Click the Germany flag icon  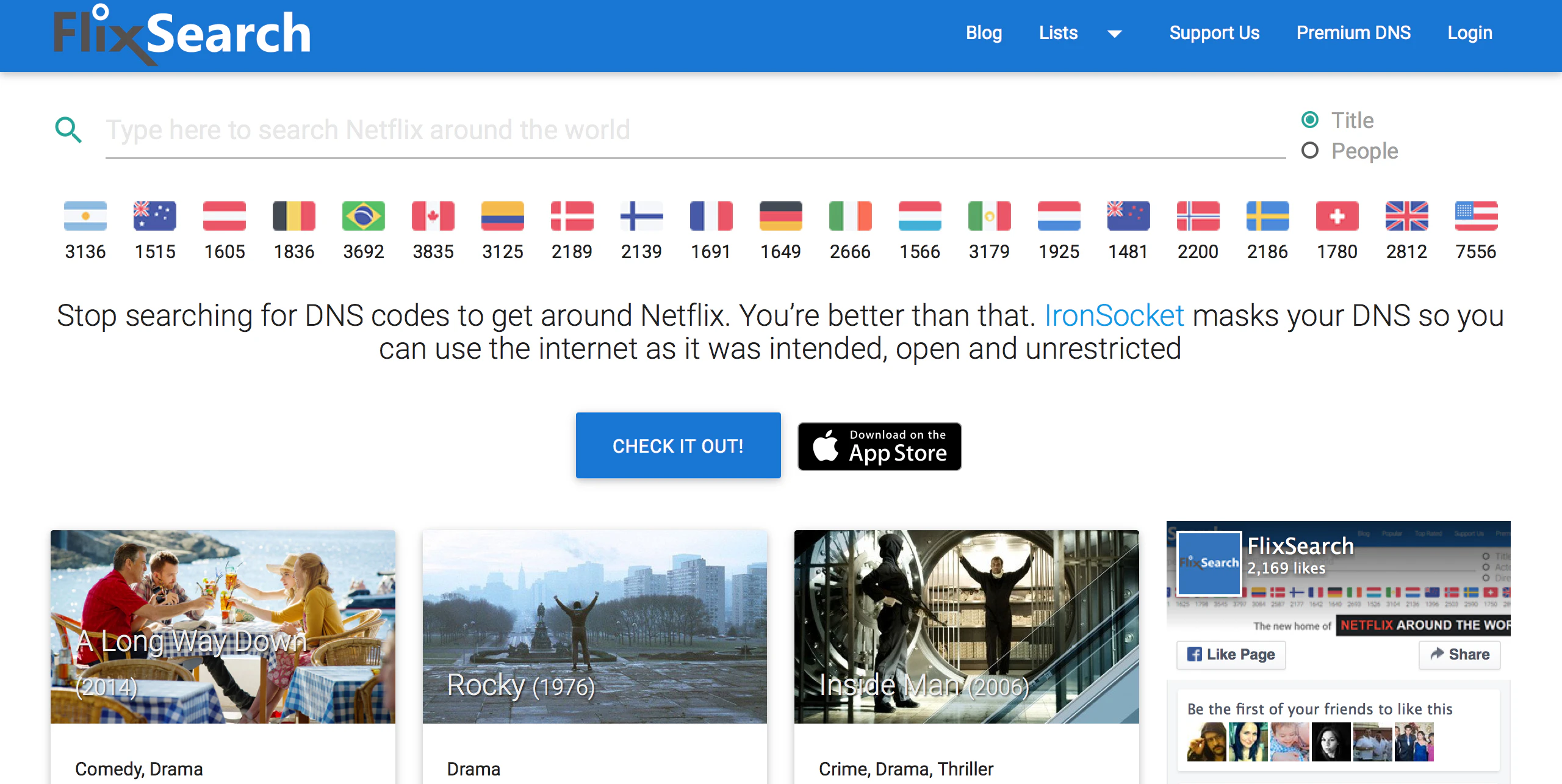pyautogui.click(x=780, y=216)
